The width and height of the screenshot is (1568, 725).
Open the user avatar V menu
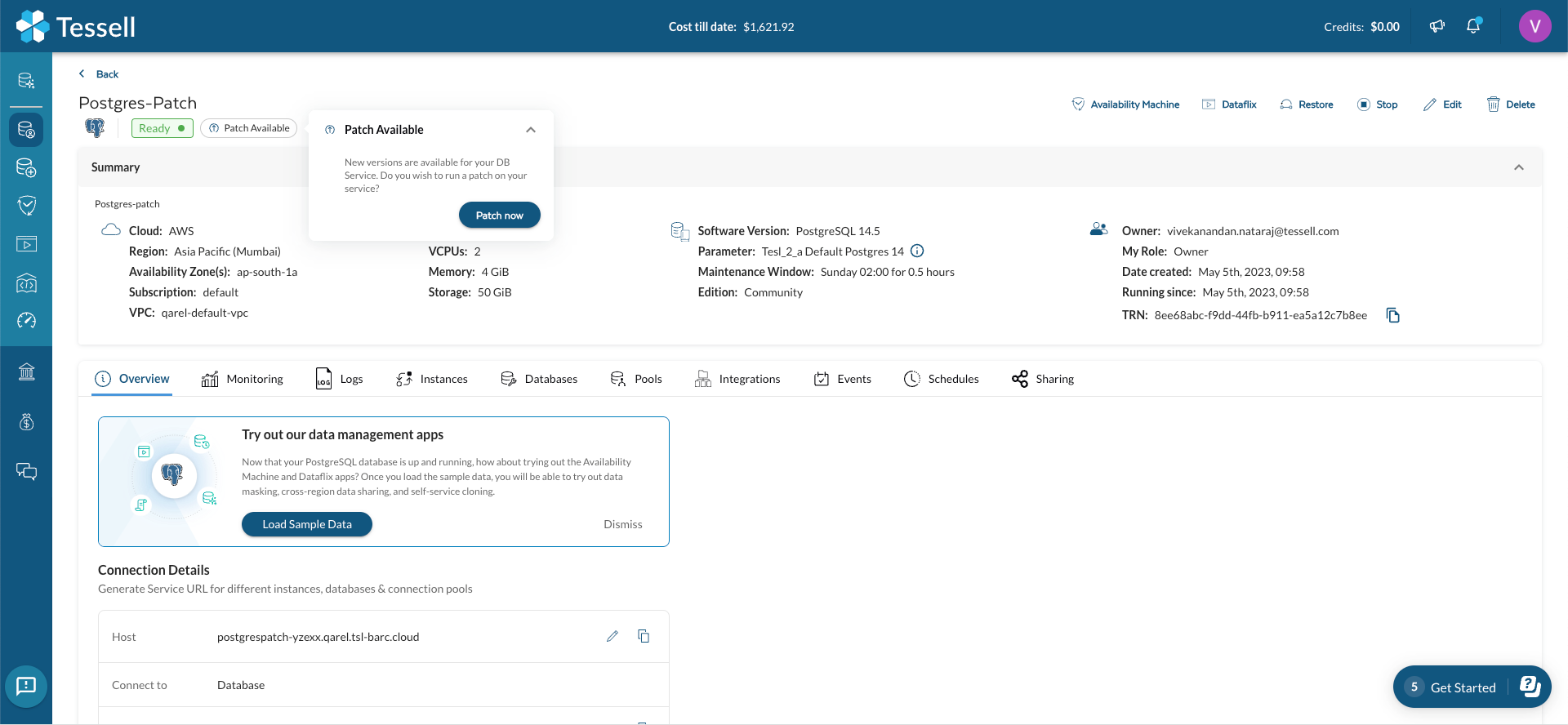(1535, 26)
